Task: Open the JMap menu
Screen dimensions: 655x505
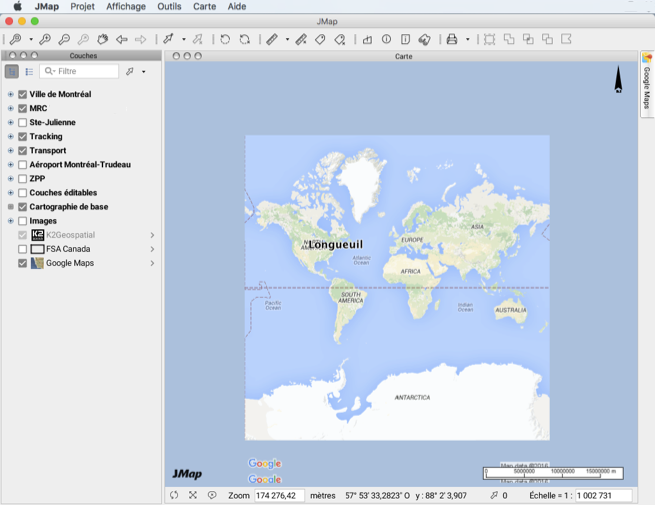Action: [x=47, y=6]
